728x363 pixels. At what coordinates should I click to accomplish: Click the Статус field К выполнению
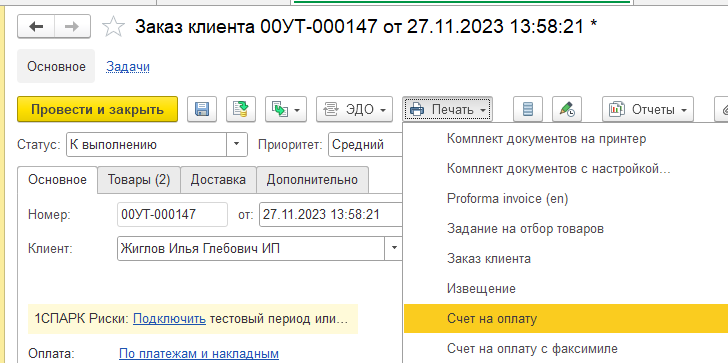(146, 144)
